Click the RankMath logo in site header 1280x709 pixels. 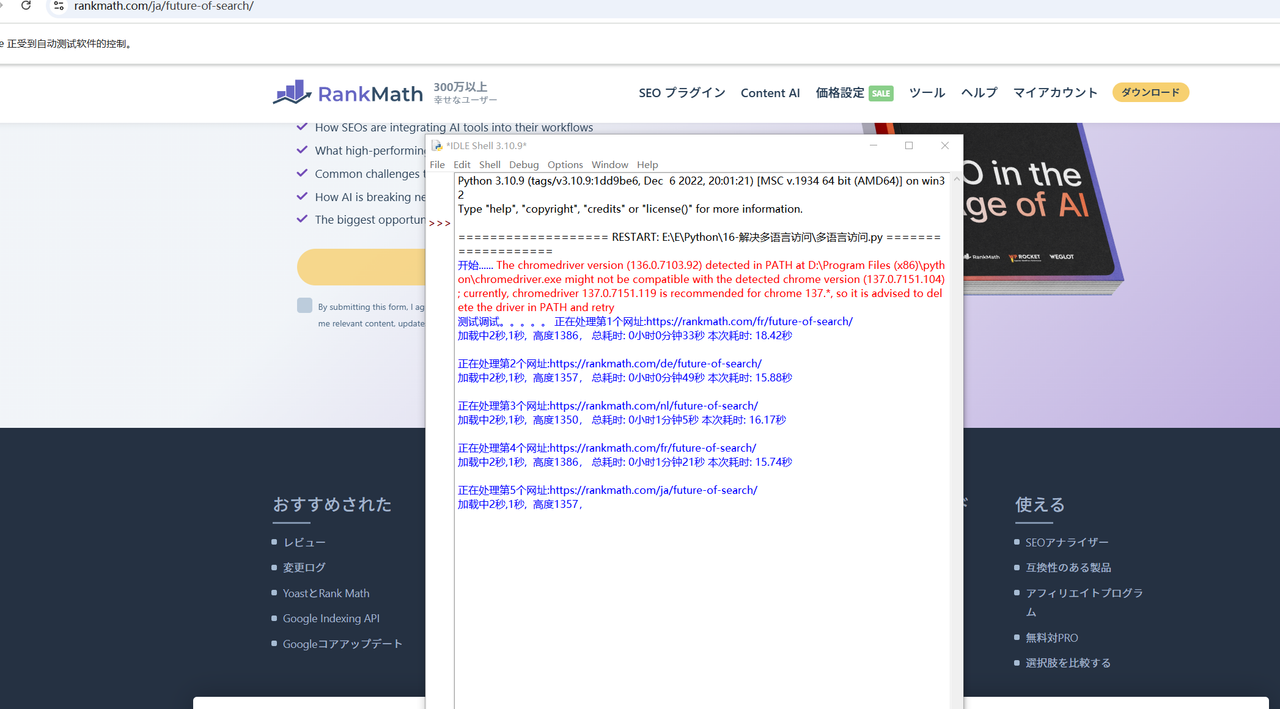(348, 93)
